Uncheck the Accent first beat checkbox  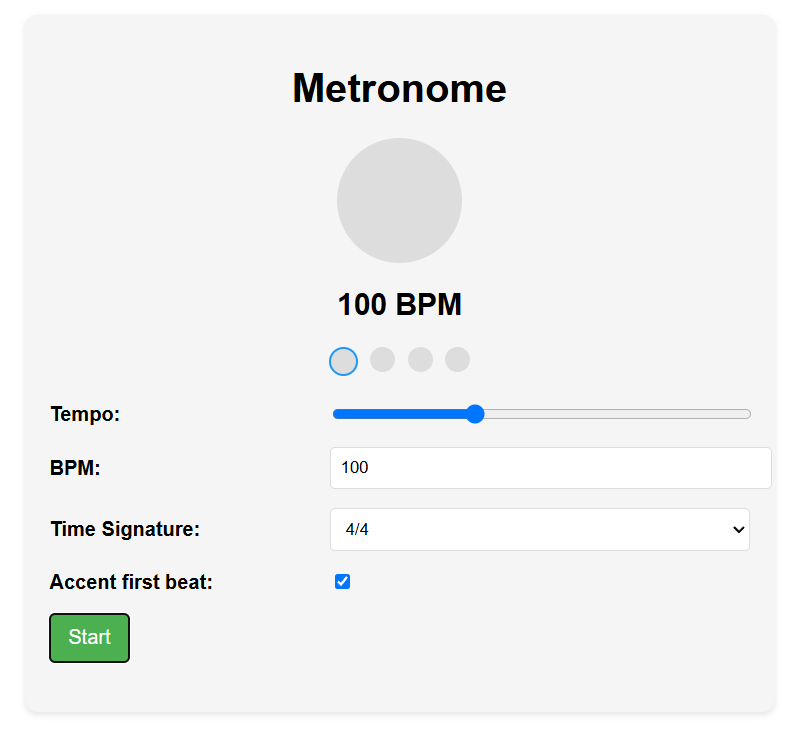pos(342,581)
